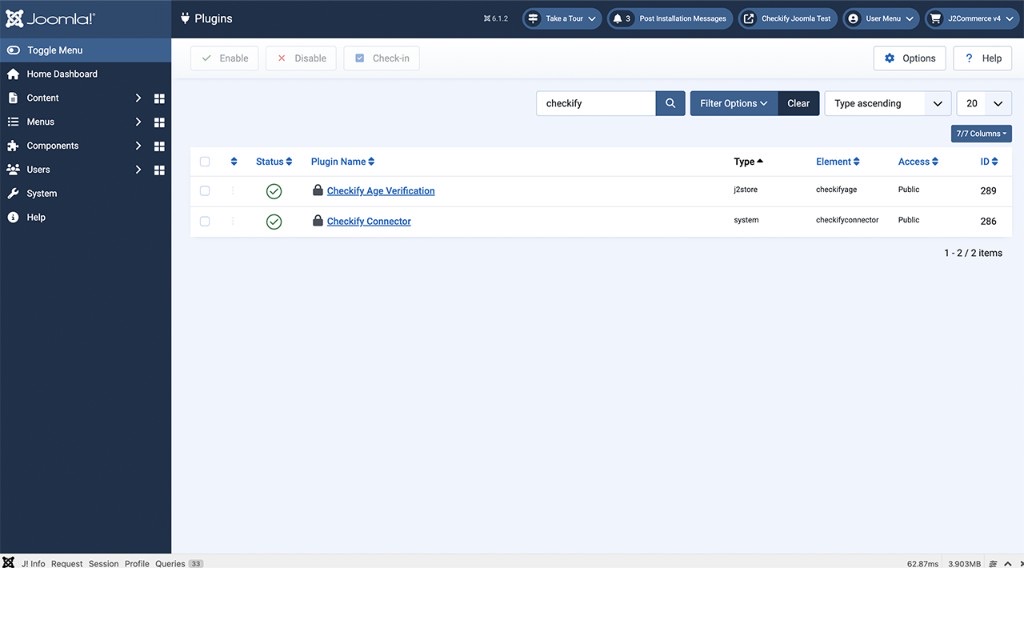Click the Joomla debug bar logo

(x=8, y=563)
